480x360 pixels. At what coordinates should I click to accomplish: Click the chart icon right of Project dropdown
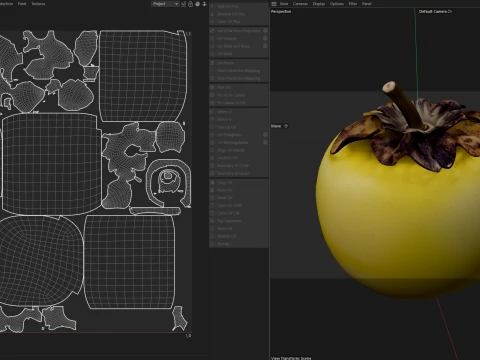184,4
